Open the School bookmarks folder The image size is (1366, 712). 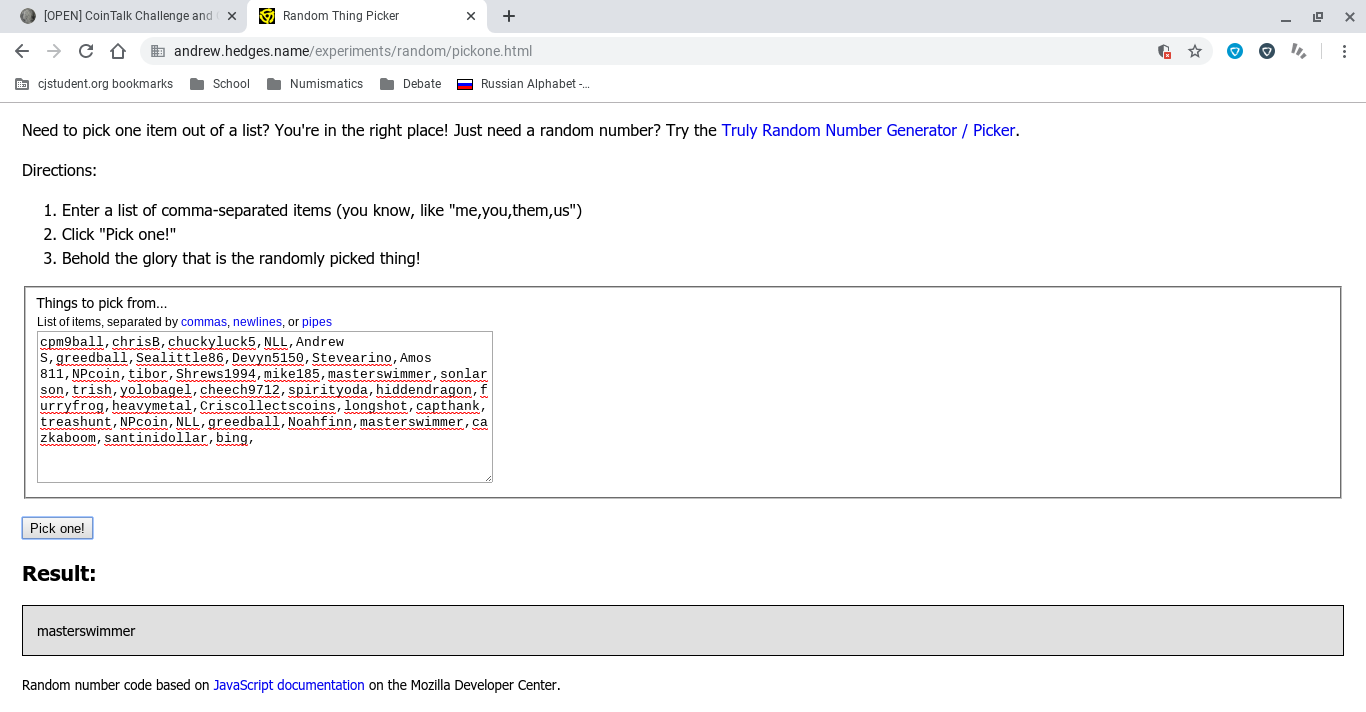pyautogui.click(x=220, y=84)
